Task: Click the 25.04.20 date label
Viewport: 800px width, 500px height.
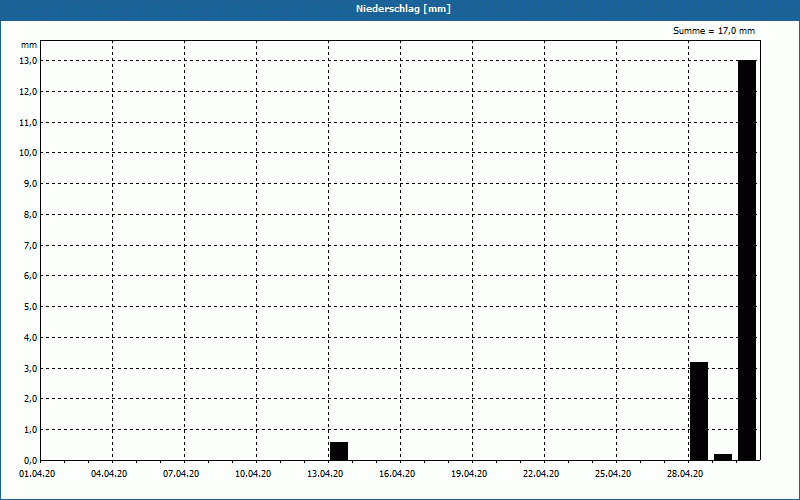Action: (x=613, y=473)
